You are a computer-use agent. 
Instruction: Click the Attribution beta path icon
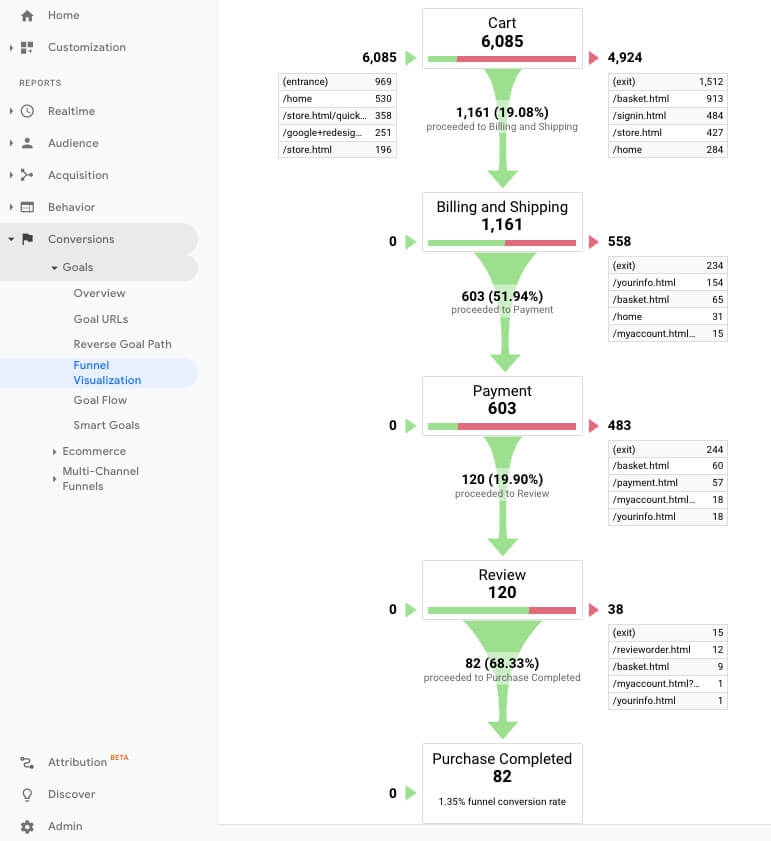click(x=27, y=762)
